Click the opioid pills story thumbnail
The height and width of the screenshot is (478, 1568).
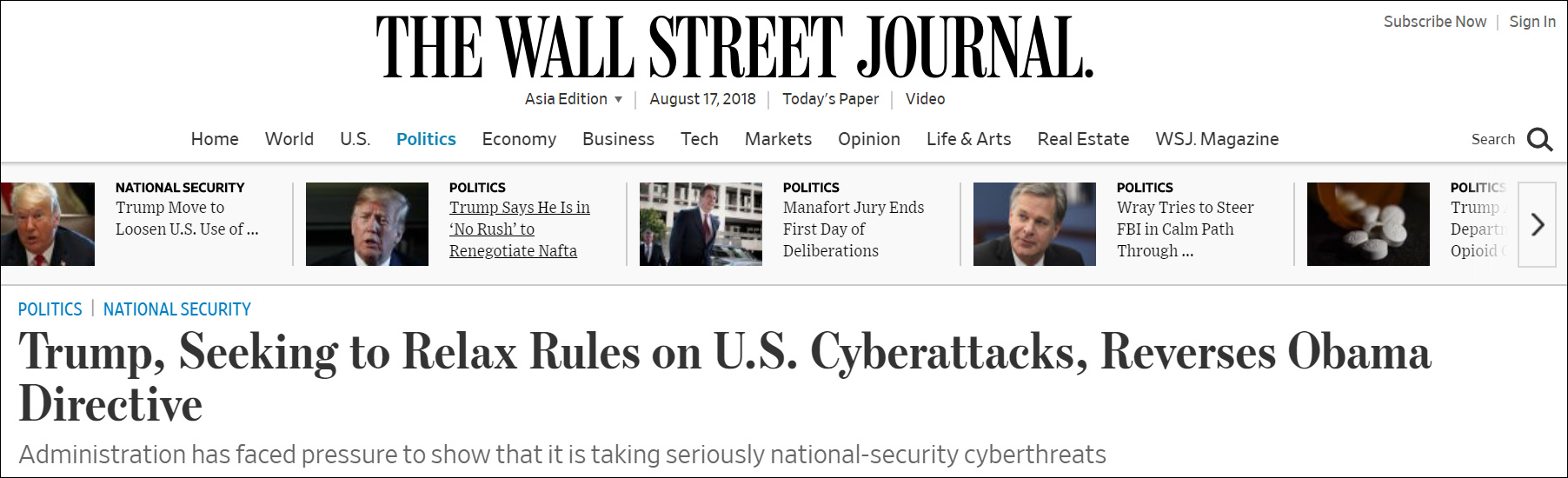click(x=1368, y=224)
